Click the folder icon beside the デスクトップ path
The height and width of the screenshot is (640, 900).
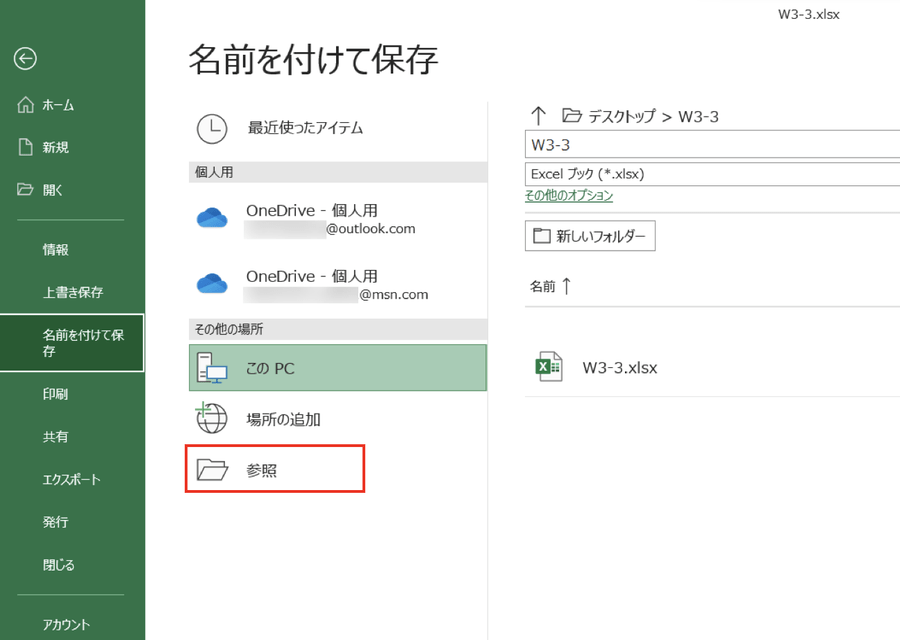[572, 116]
